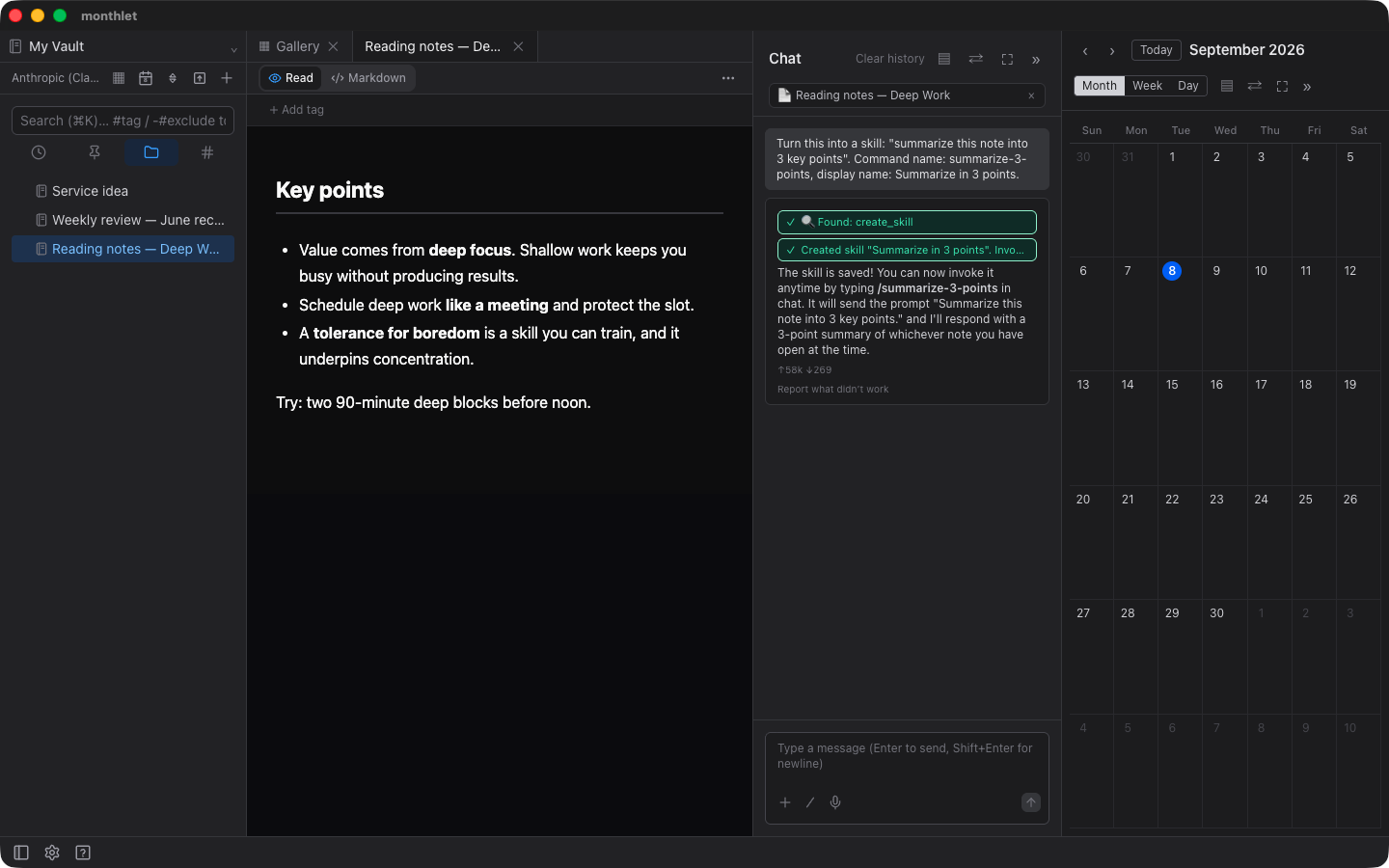Select Reading notes — Deep W... in file list
Screen dimensions: 1389x868
[x=123, y=249]
